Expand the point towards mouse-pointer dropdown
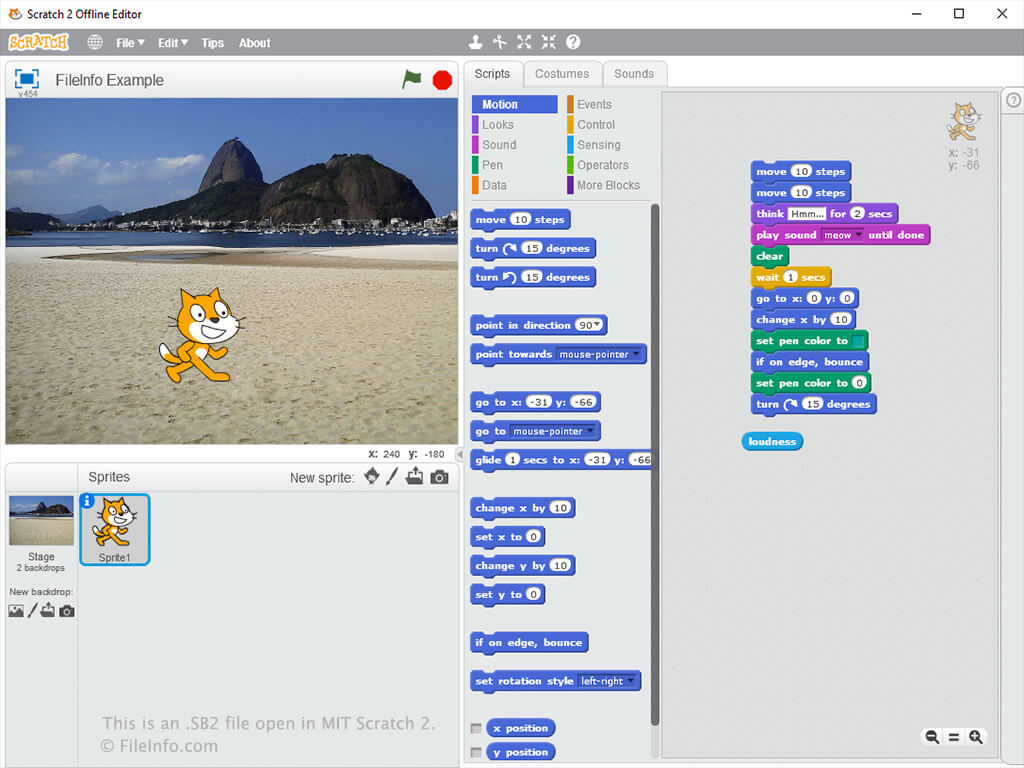This screenshot has height=768, width=1024. pyautogui.click(x=637, y=354)
